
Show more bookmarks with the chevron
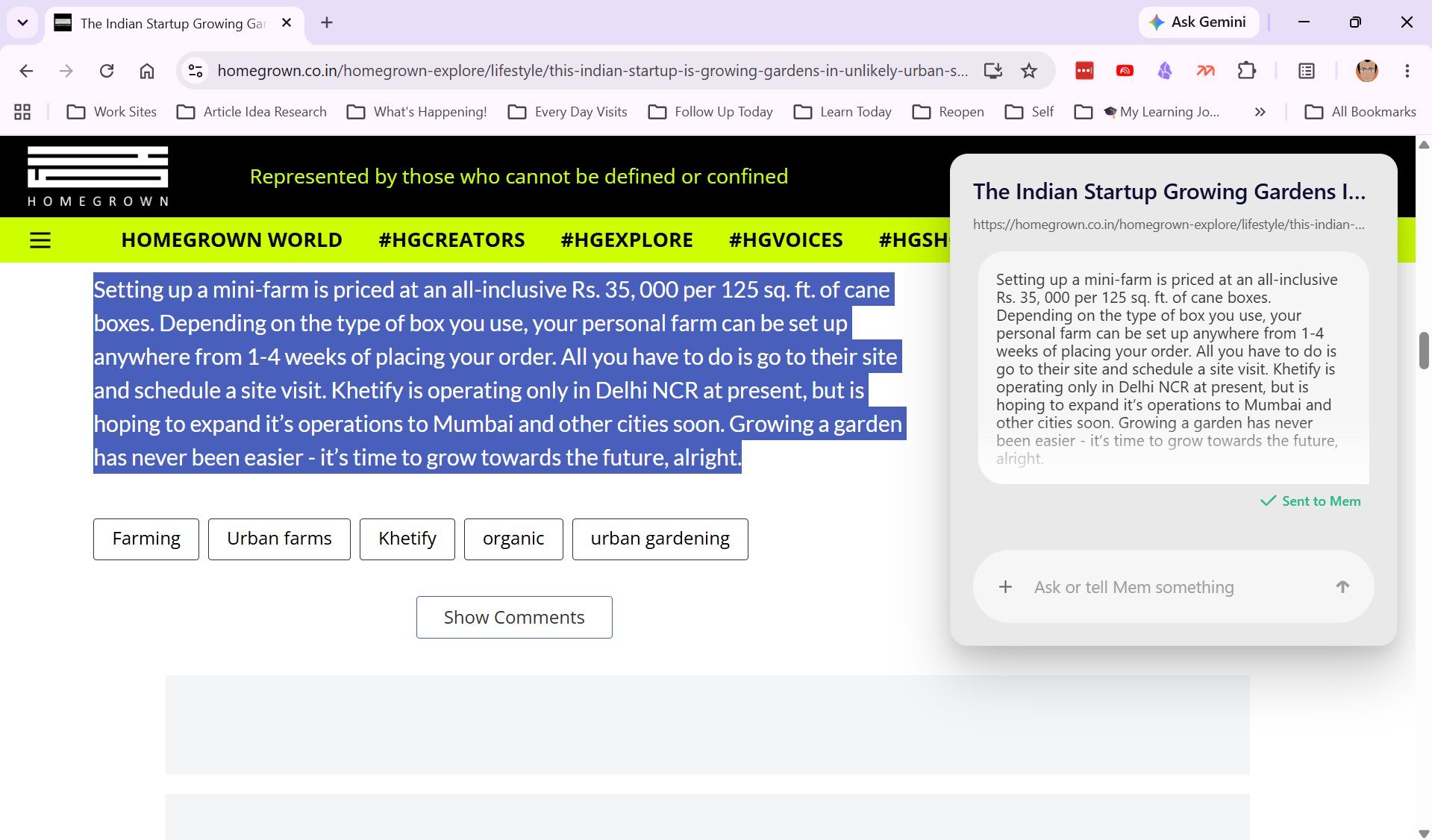[1260, 112]
